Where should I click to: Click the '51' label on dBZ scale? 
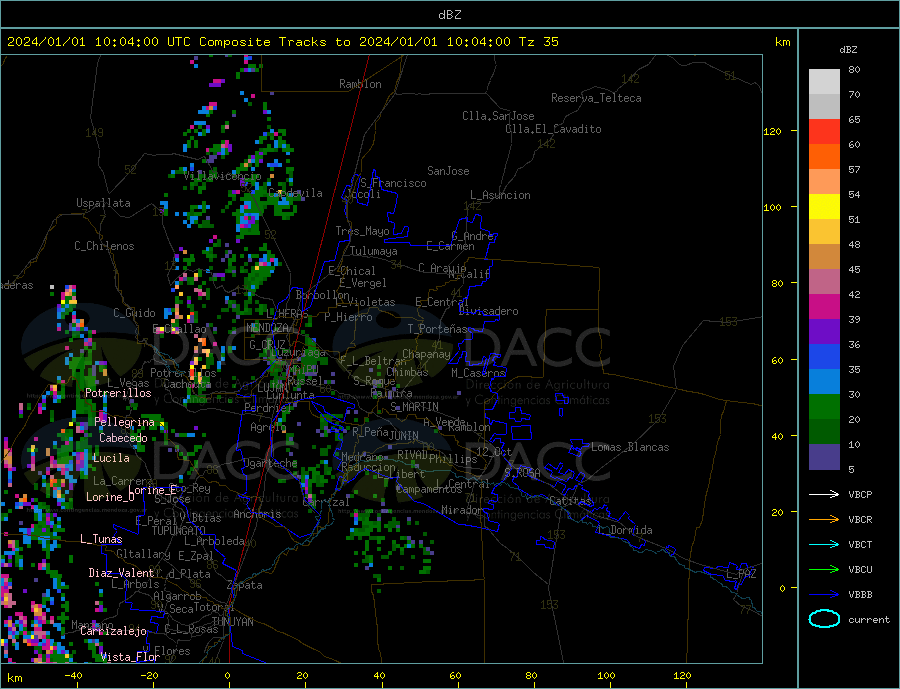[x=854, y=219]
